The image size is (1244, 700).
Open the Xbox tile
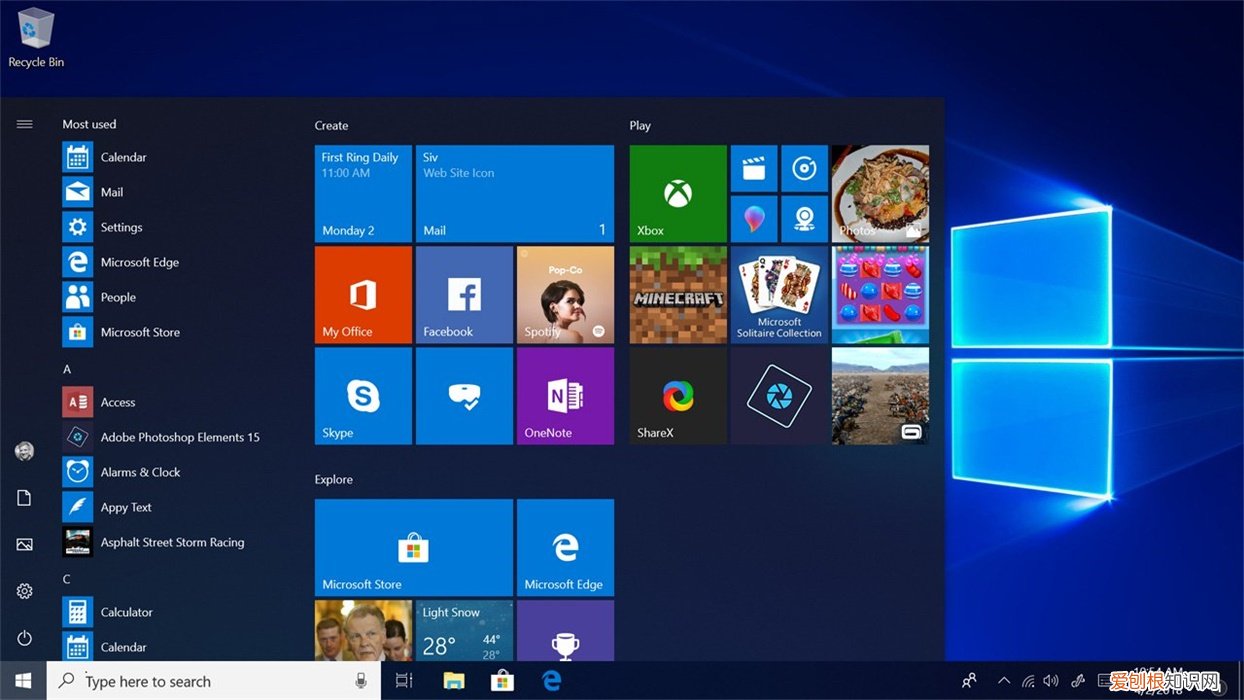pos(678,193)
